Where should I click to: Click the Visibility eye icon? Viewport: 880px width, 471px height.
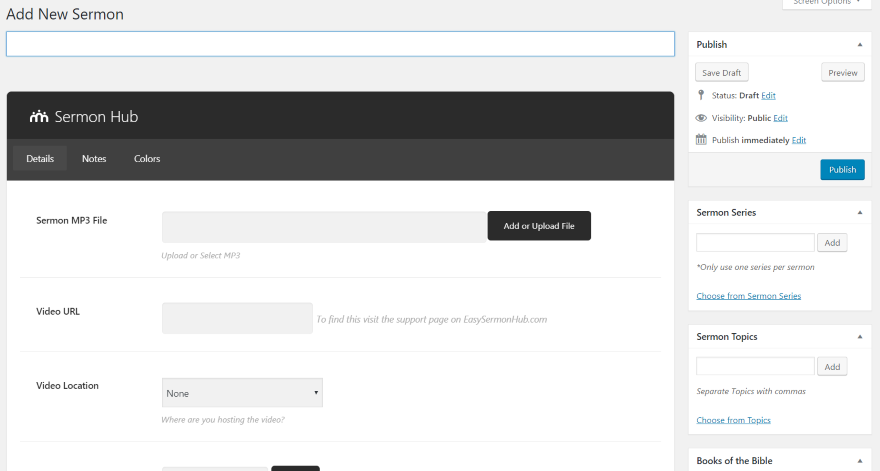(701, 118)
